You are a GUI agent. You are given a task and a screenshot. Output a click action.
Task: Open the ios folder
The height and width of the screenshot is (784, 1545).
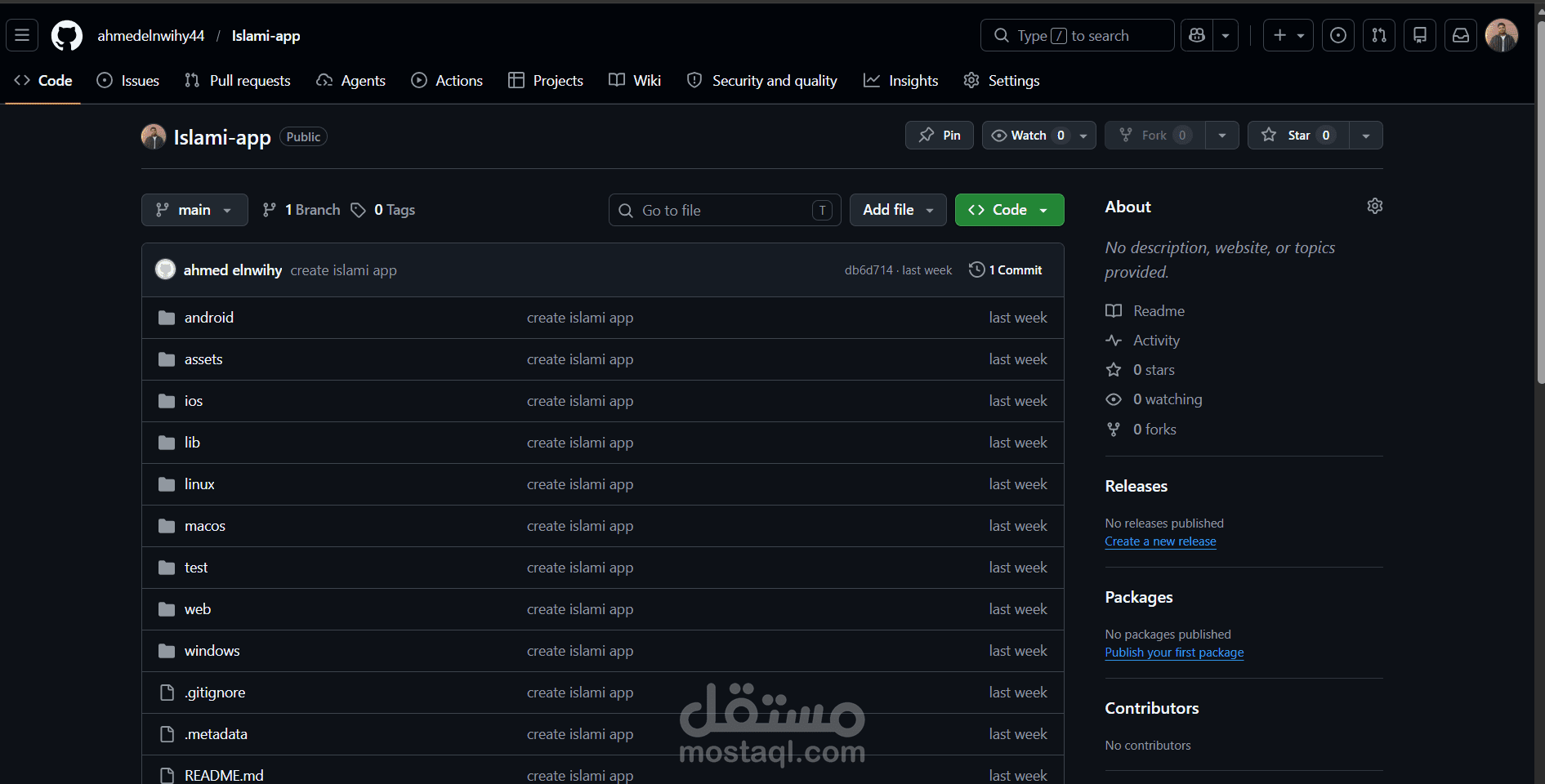194,401
